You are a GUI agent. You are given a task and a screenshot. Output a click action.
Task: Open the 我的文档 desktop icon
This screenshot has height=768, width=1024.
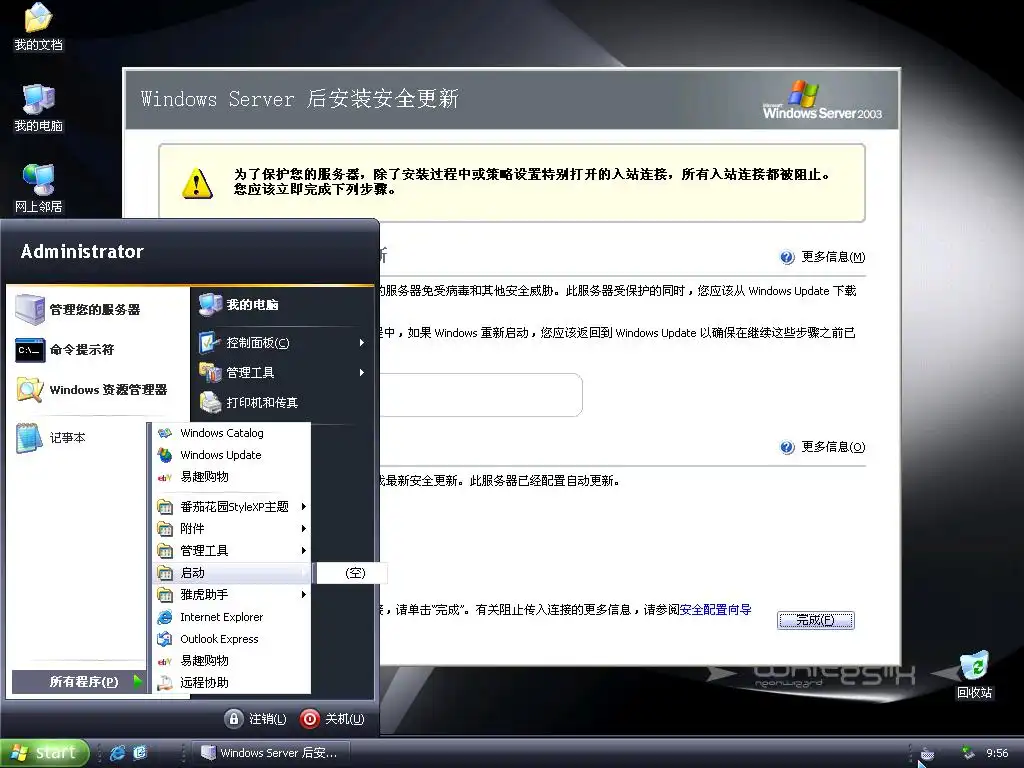point(38,27)
